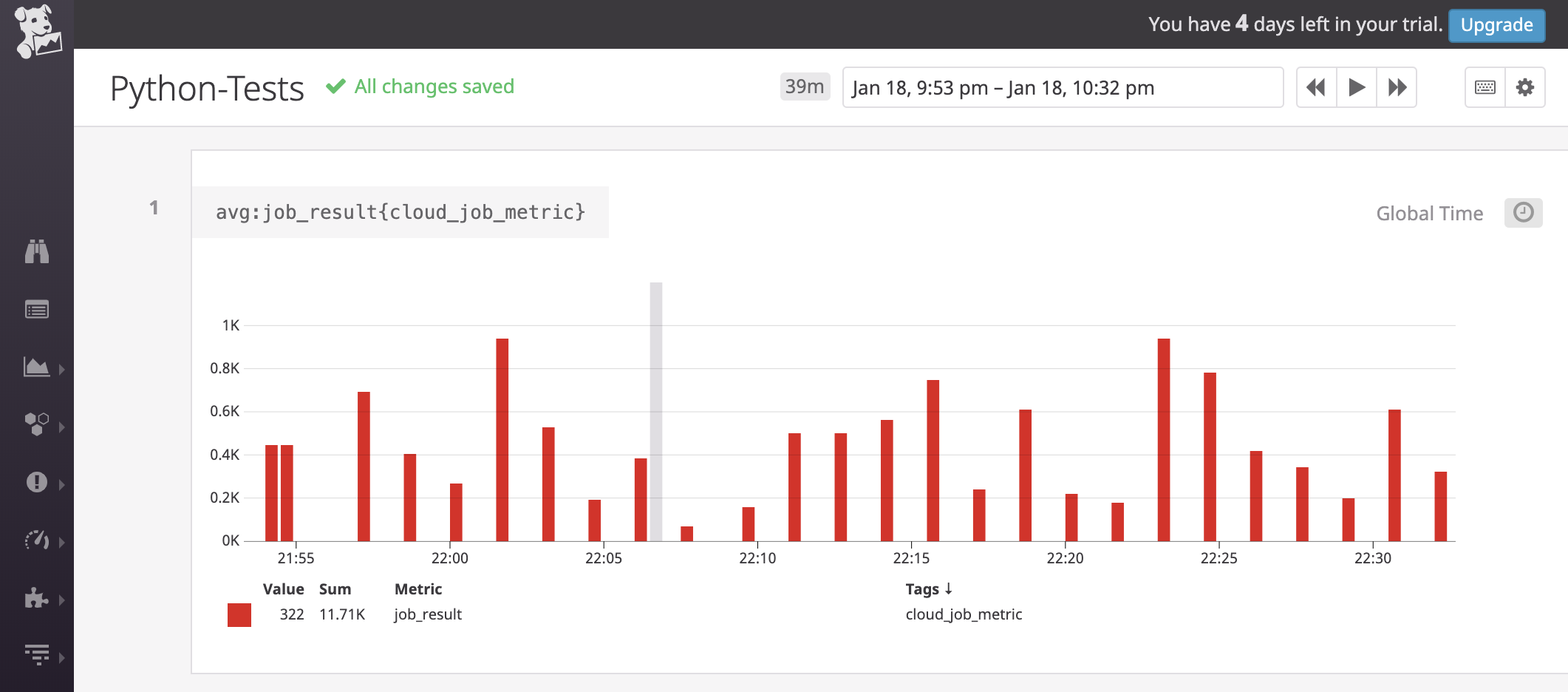Click the job_result metric legend entry
1568x692 pixels.
click(428, 614)
